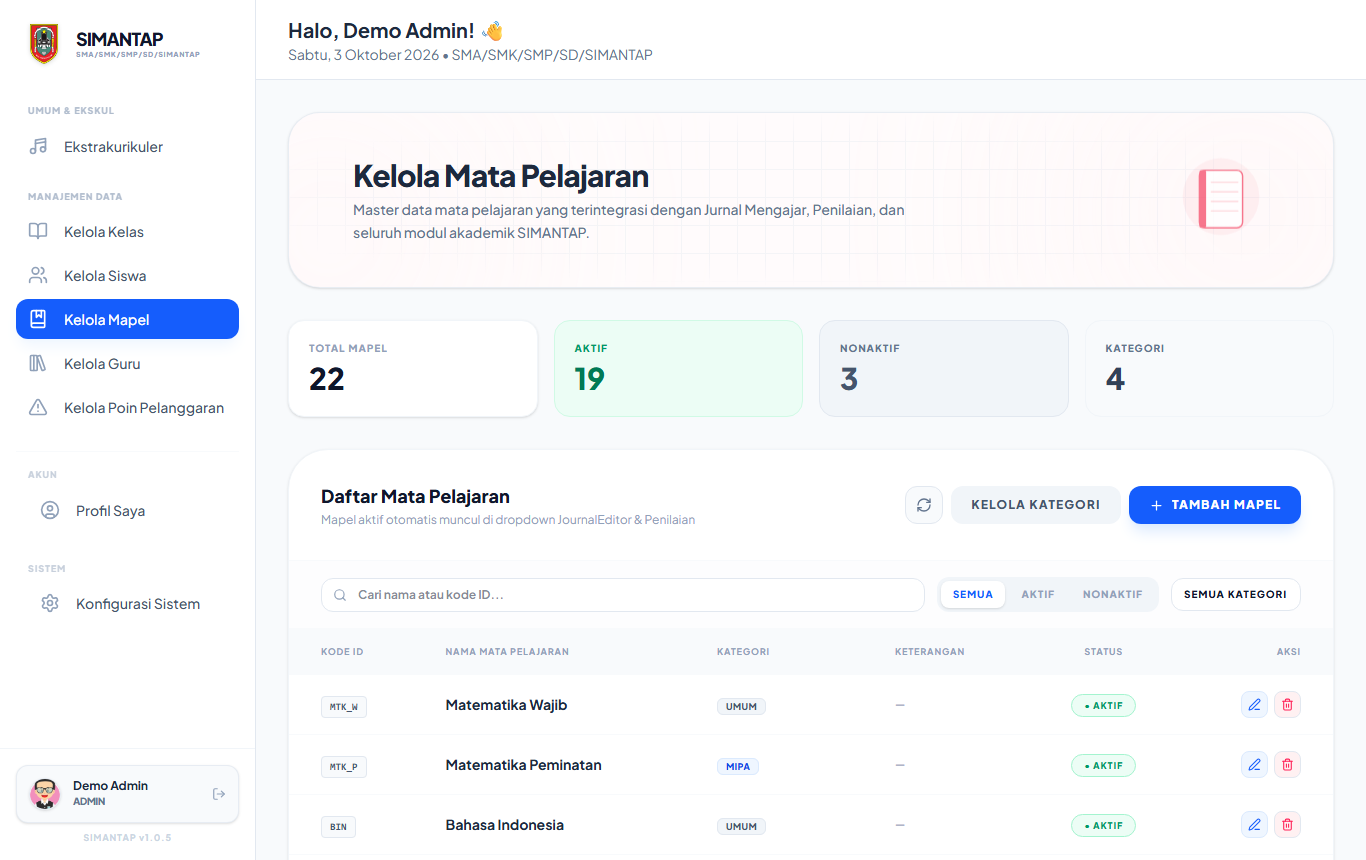Click the Kelola Guru library icon
This screenshot has width=1366, height=860.
pos(38,364)
